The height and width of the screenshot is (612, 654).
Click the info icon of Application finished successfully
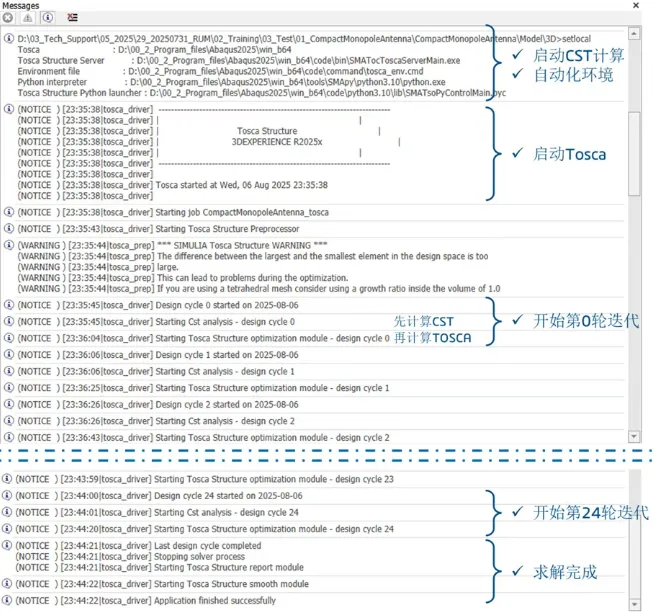pyautogui.click(x=7, y=600)
